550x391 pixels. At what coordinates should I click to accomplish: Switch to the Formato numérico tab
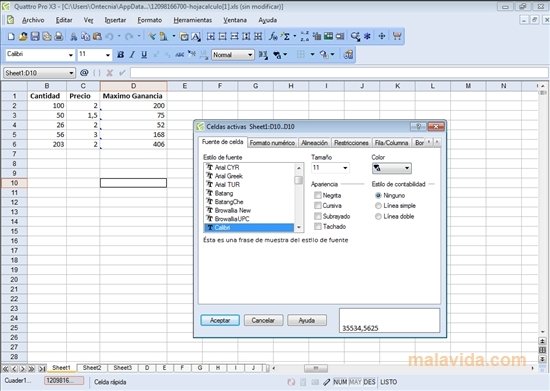(x=272, y=143)
